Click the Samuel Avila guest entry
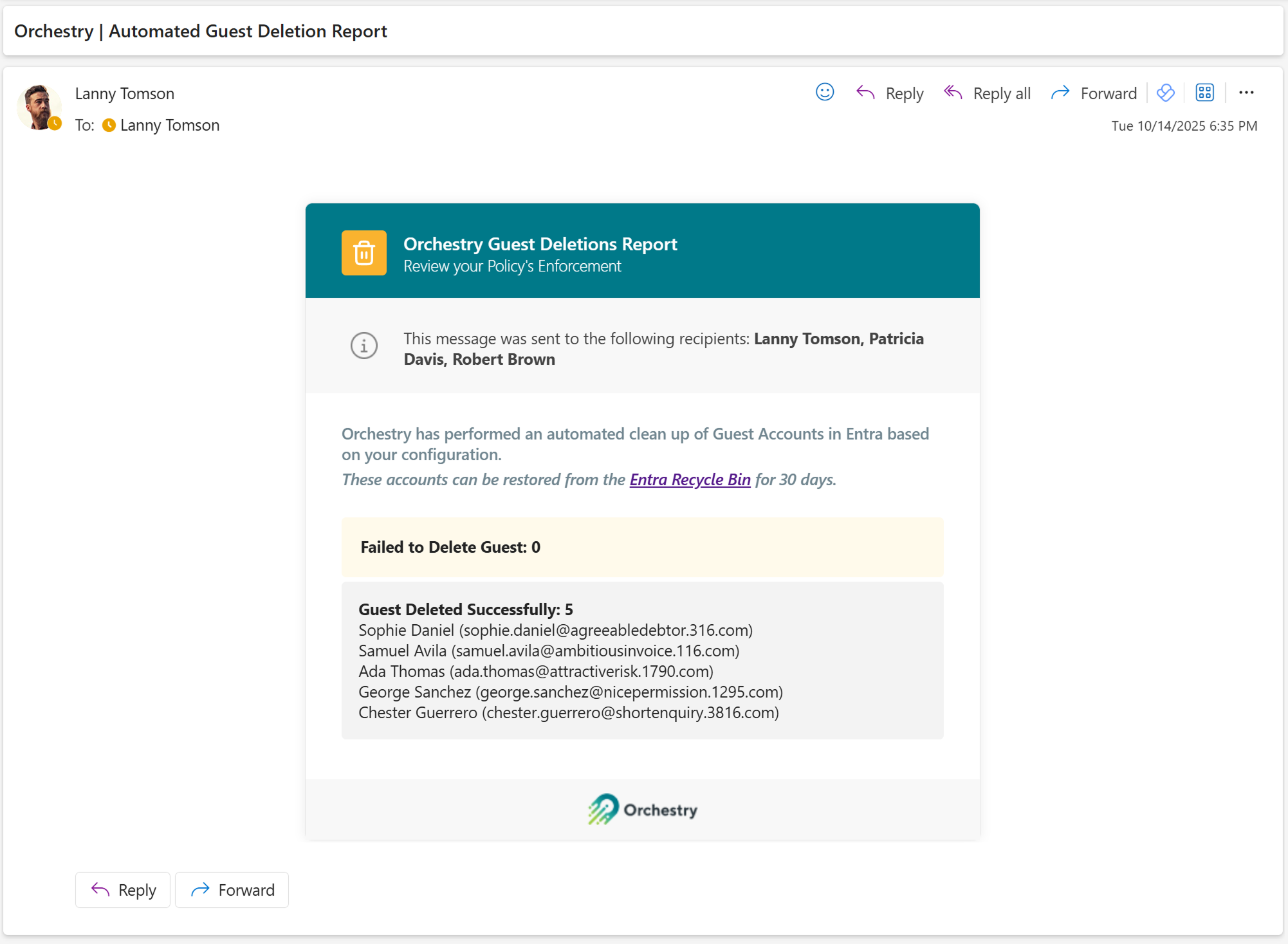This screenshot has width=1288, height=944. coord(549,651)
